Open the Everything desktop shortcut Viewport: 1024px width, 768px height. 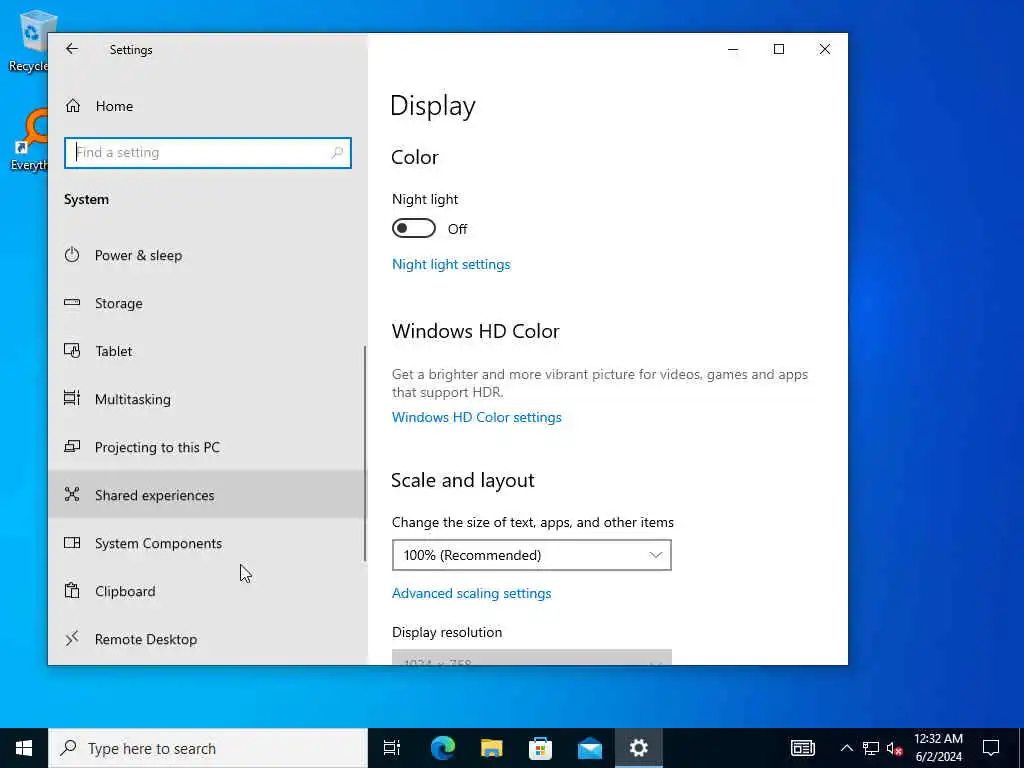pyautogui.click(x=29, y=140)
